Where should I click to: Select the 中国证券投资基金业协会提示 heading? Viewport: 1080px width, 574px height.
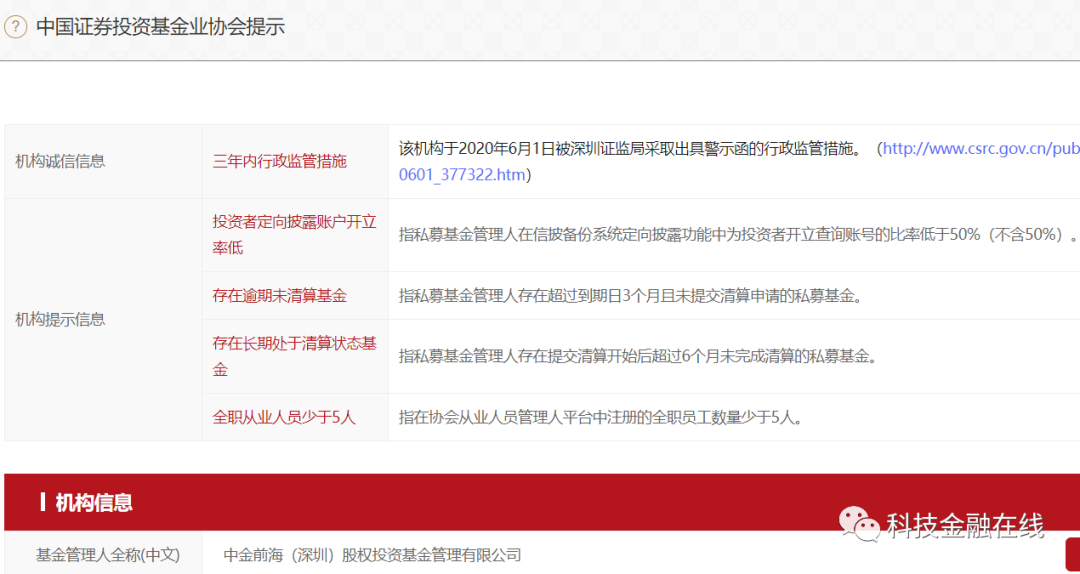click(x=160, y=27)
